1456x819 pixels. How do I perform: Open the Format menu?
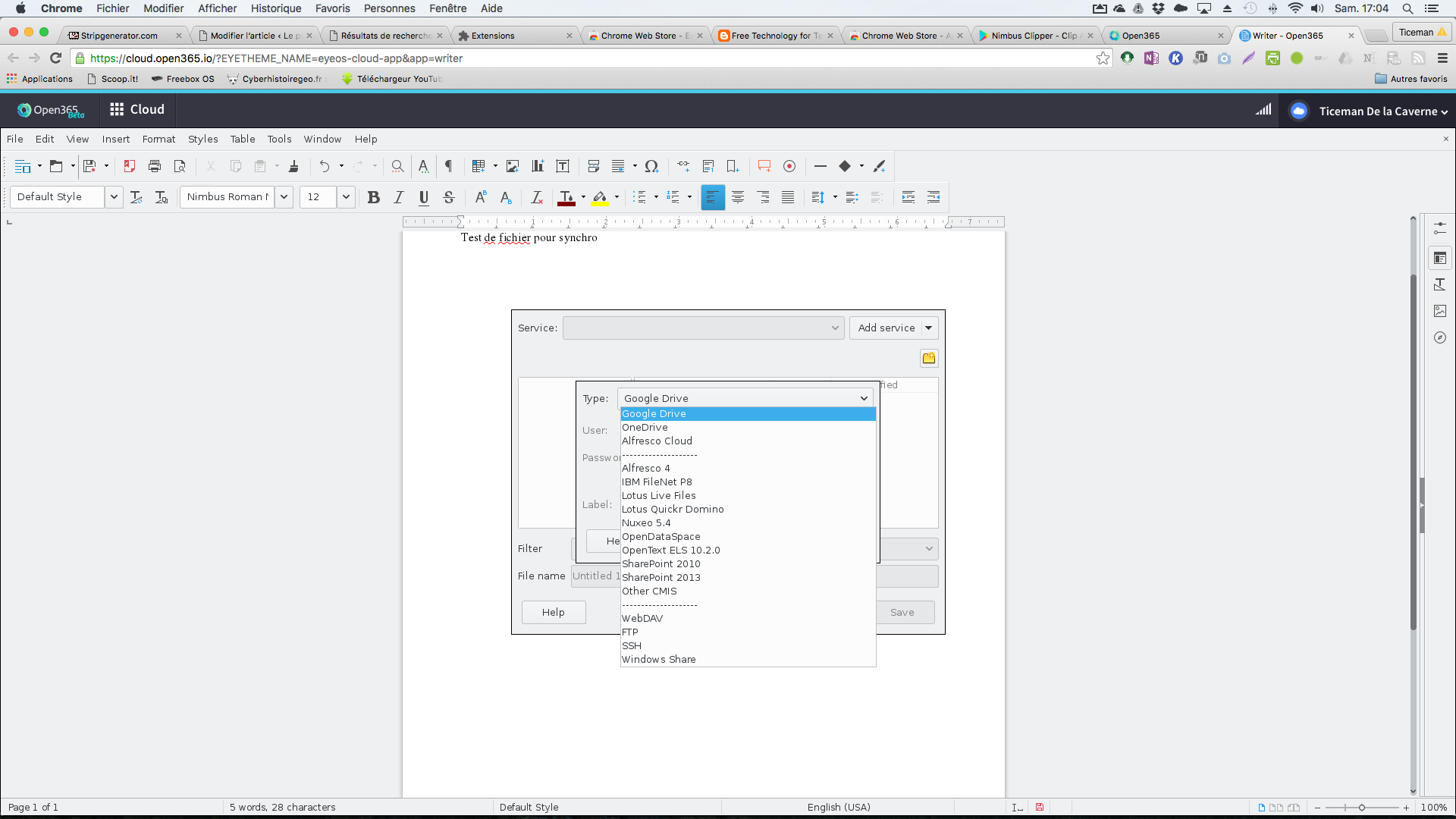click(158, 139)
